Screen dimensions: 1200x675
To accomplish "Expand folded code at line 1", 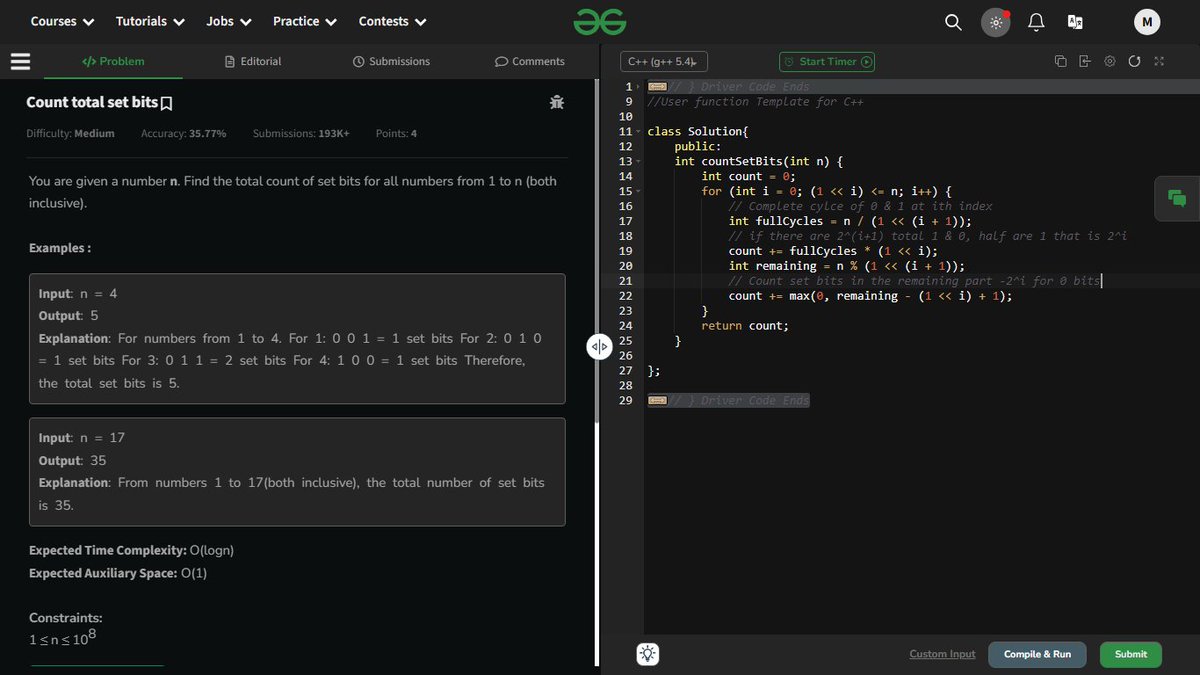I will coord(639,87).
